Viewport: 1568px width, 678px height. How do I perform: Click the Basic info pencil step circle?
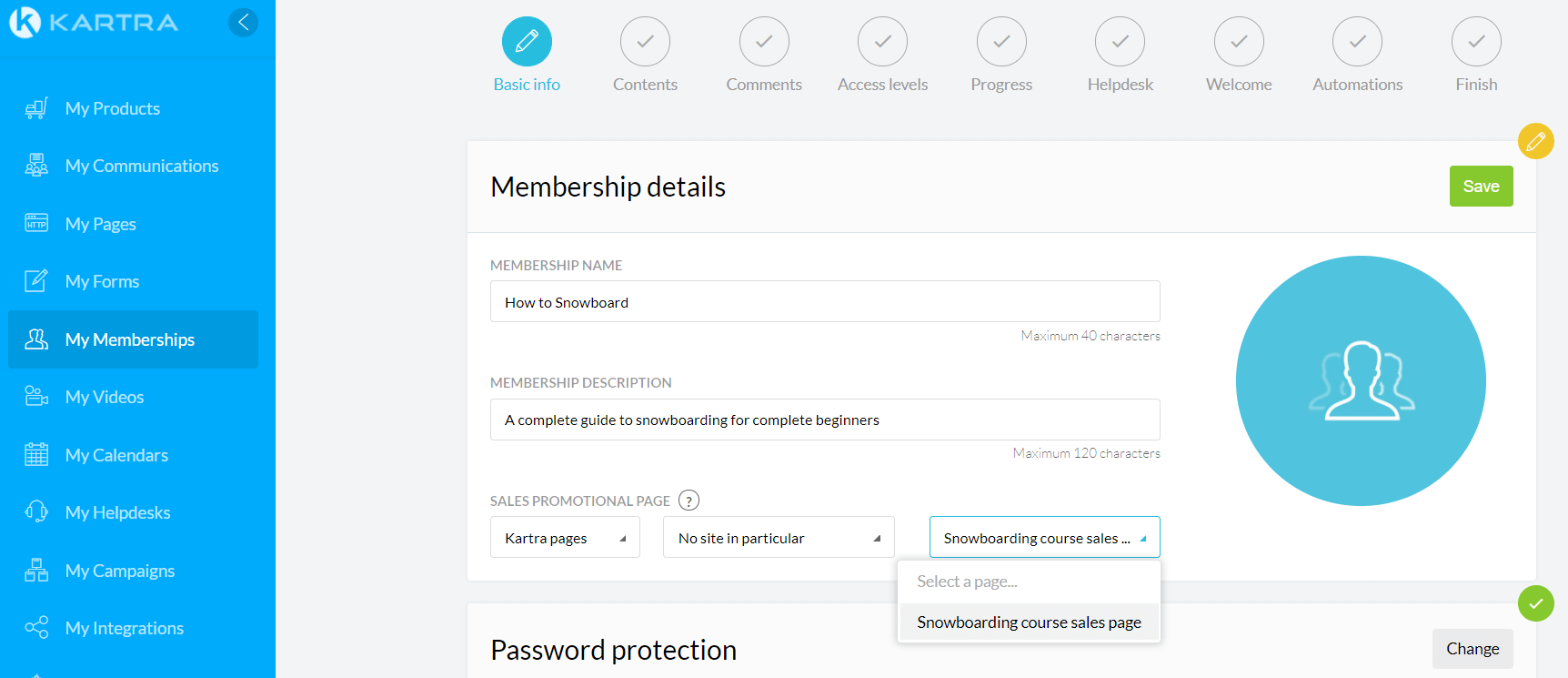[527, 42]
